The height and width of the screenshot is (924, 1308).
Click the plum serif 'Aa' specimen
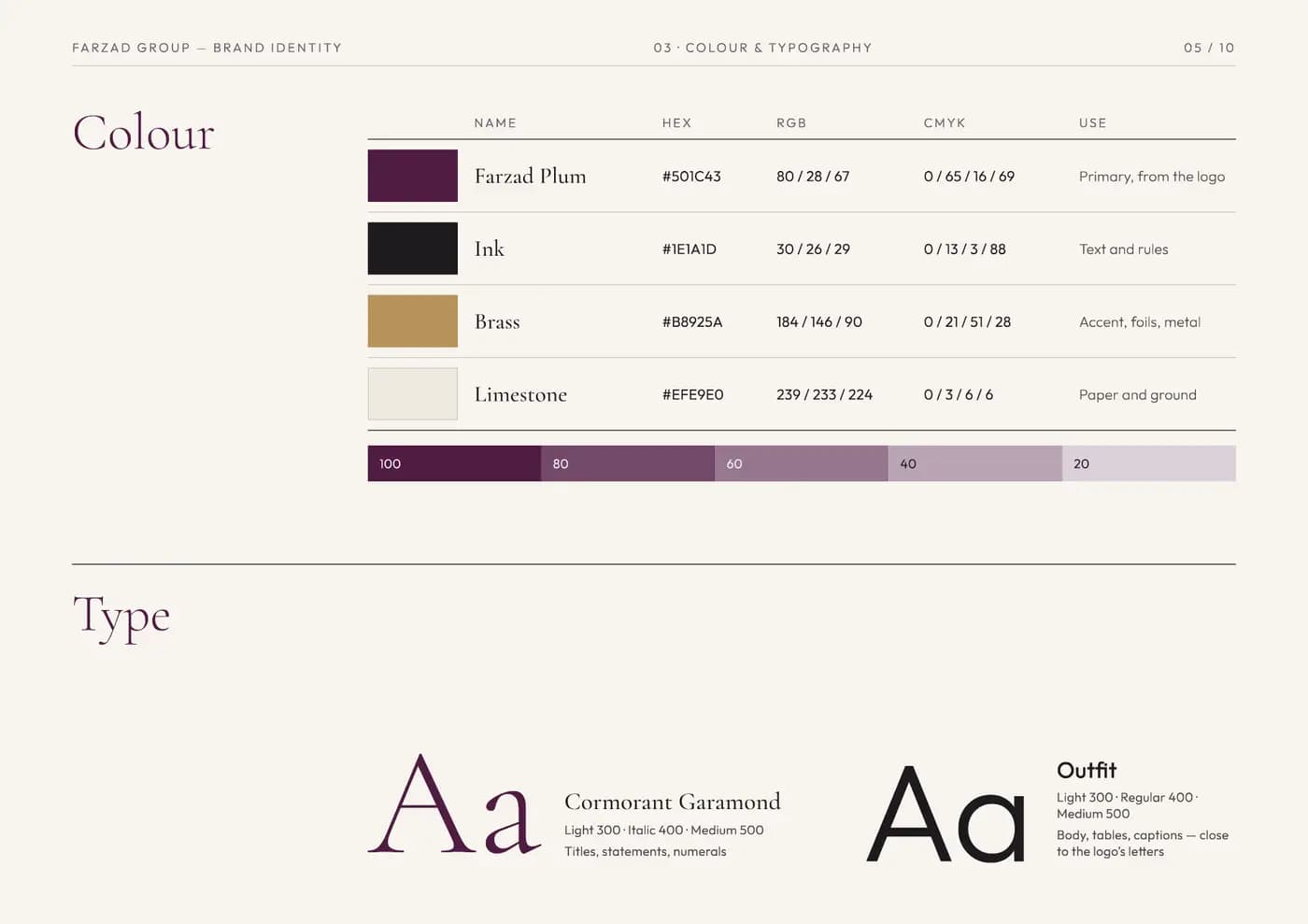coord(455,805)
